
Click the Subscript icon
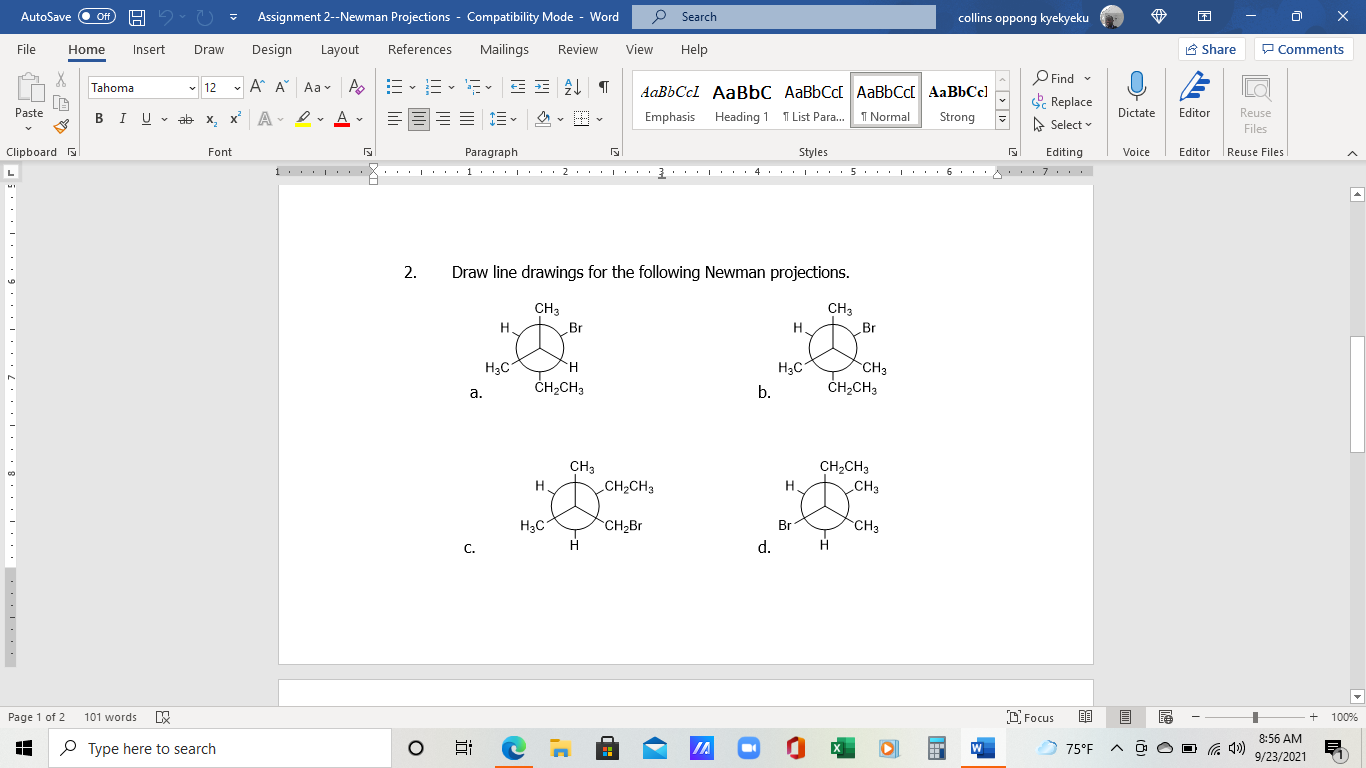209,118
